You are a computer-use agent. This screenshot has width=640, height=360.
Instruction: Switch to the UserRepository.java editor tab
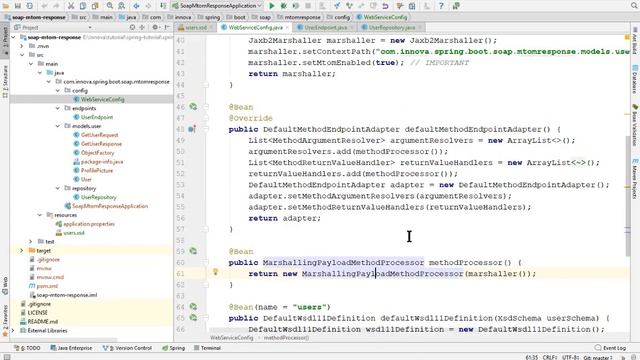(391, 27)
